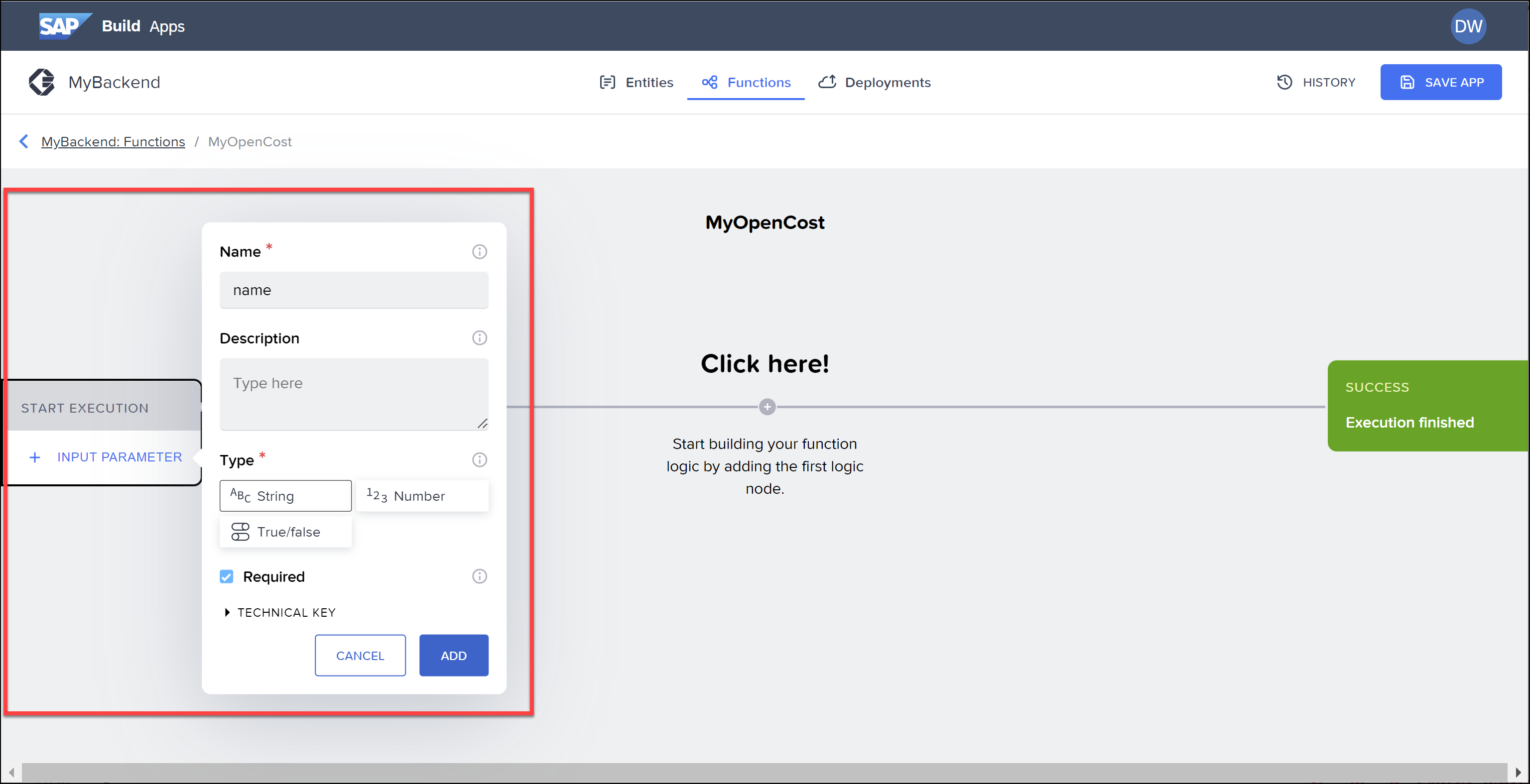The image size is (1530, 784).
Task: Click the plus Input Parameter expander
Action: [105, 457]
